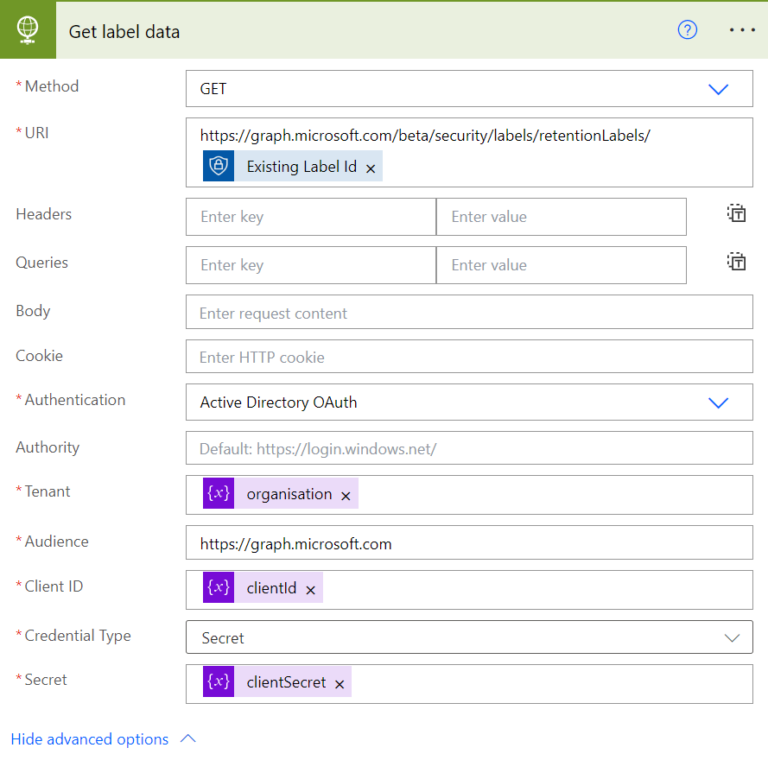Open the Authentication dropdown
The height and width of the screenshot is (773, 768).
click(718, 403)
